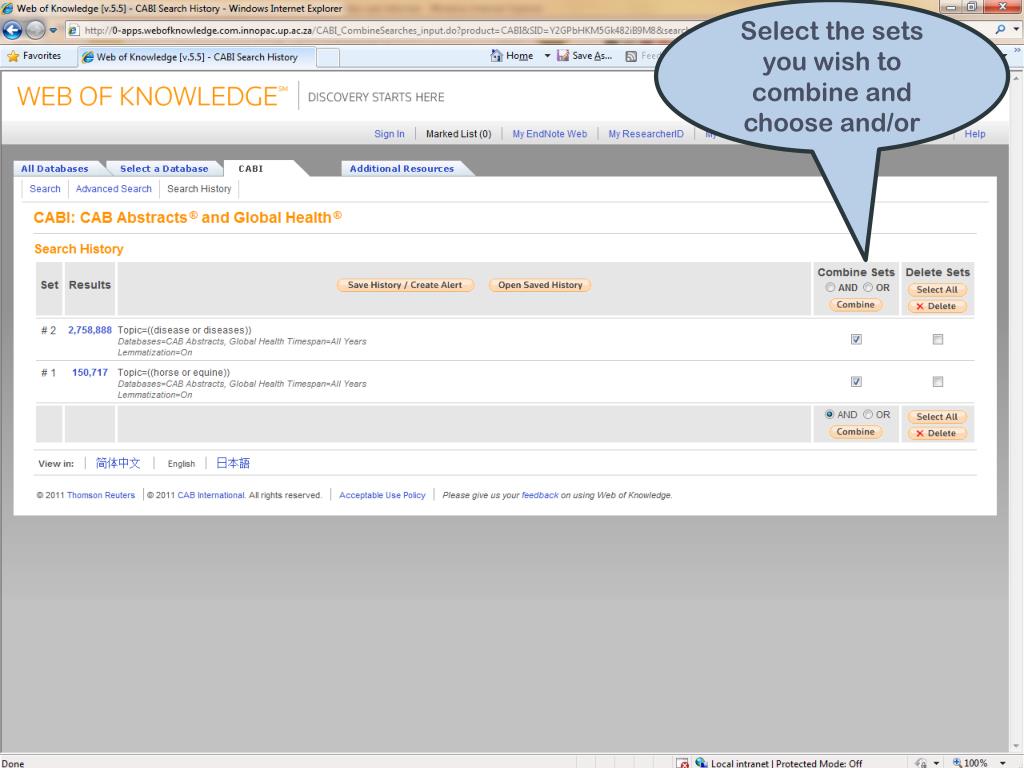
Task: Select the CABI tab
Action: click(x=251, y=168)
